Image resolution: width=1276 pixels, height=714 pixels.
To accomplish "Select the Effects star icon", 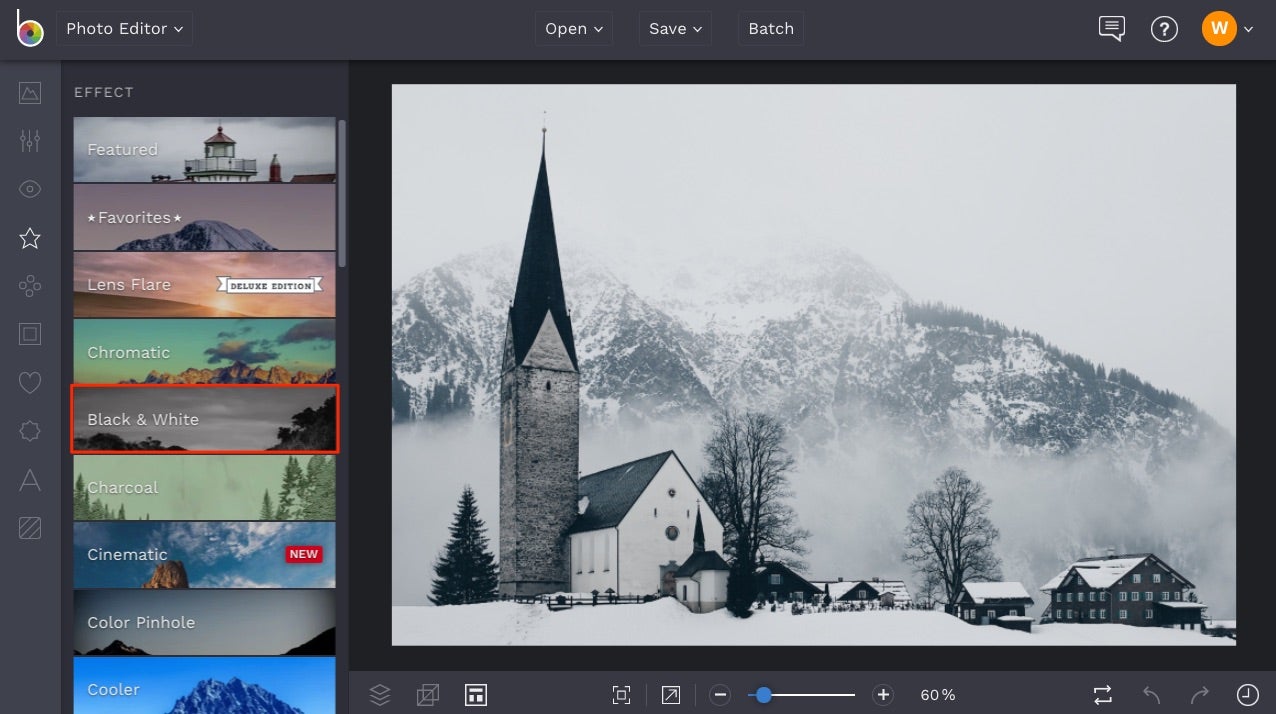I will tap(29, 238).
